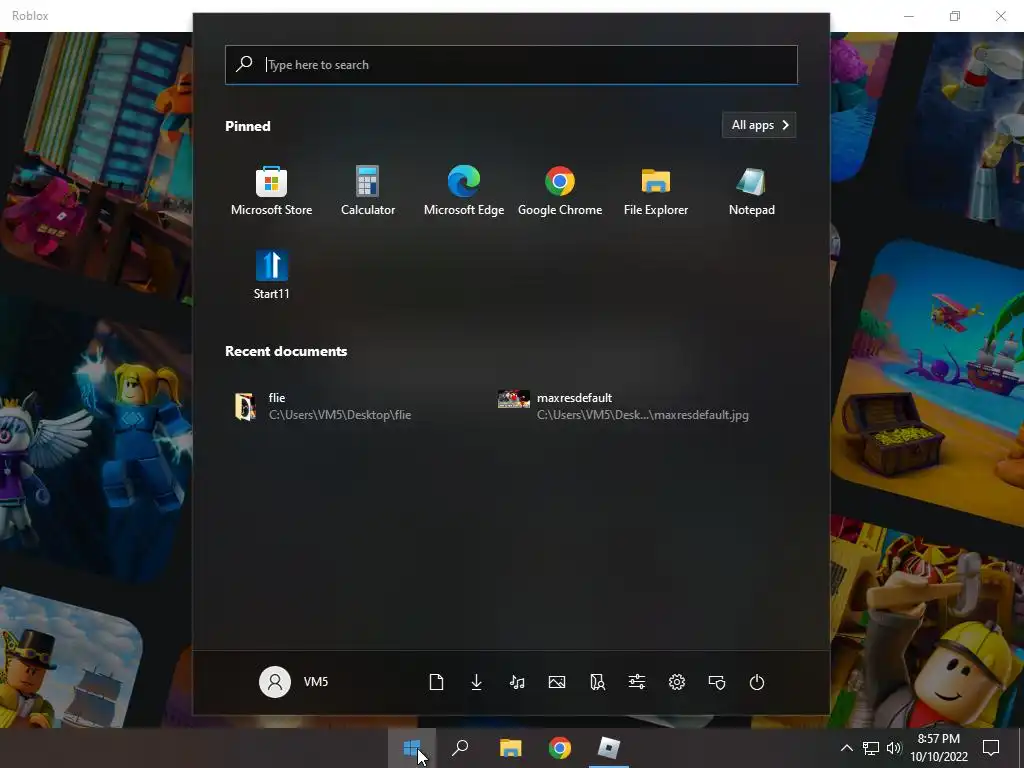Open volume control tray icon
Screen dimensions: 1024x768
tap(894, 748)
